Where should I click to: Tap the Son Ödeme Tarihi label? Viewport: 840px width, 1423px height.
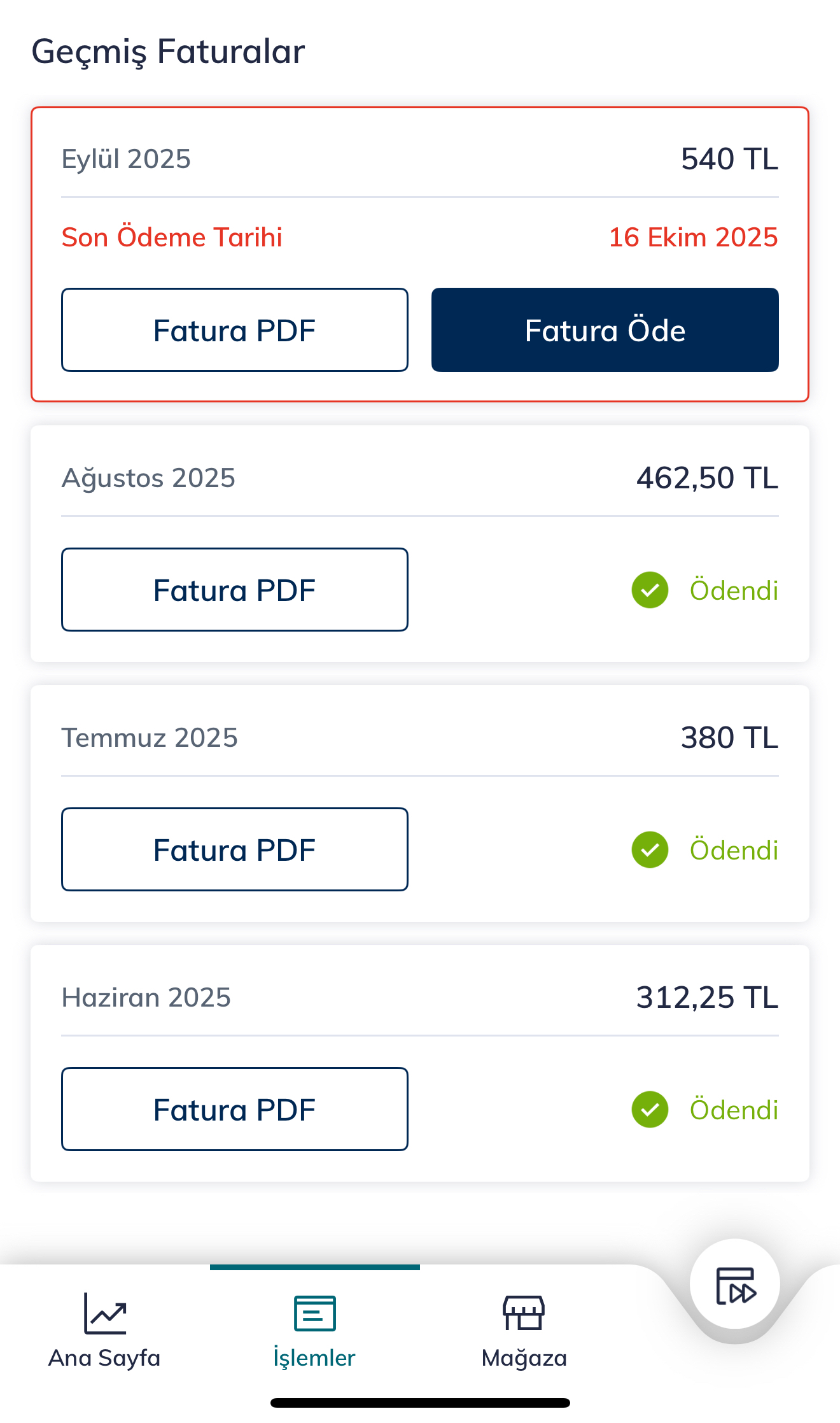[x=172, y=237]
